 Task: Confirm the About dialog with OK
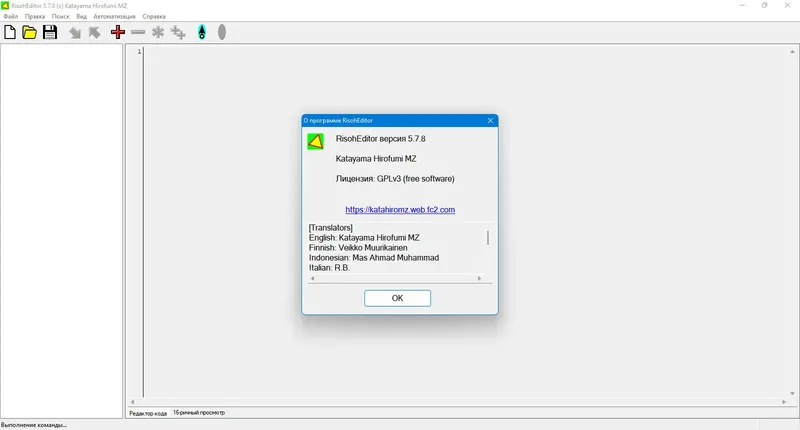coord(397,298)
